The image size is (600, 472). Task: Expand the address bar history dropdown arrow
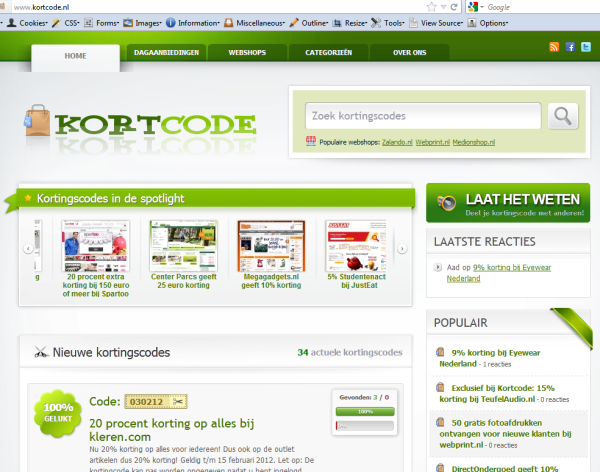[443, 7]
